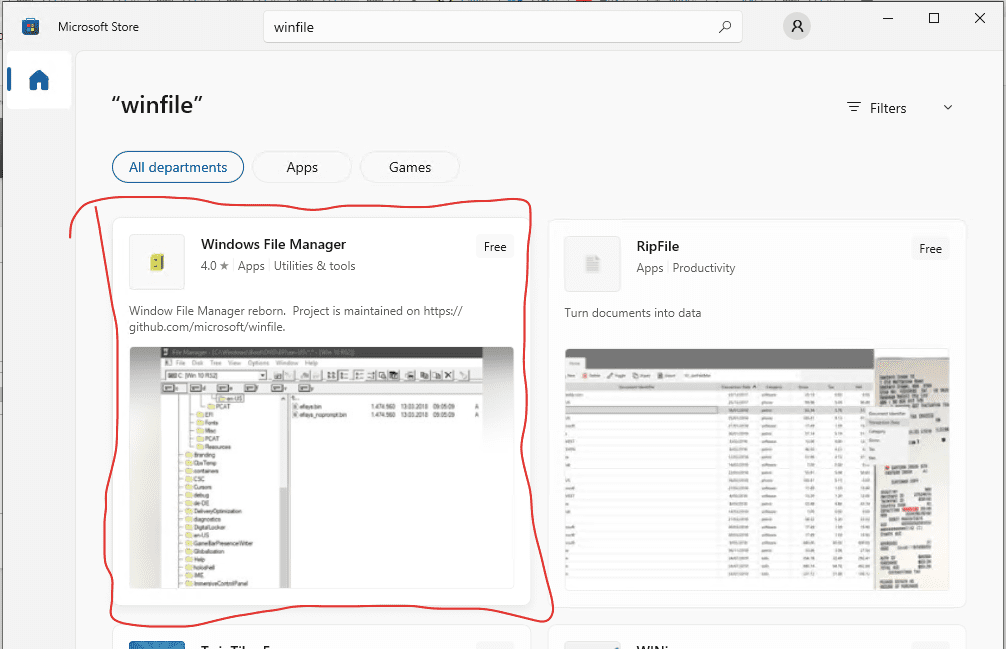This screenshot has width=1006, height=649.
Task: Open the user account profile icon
Action: (x=797, y=26)
